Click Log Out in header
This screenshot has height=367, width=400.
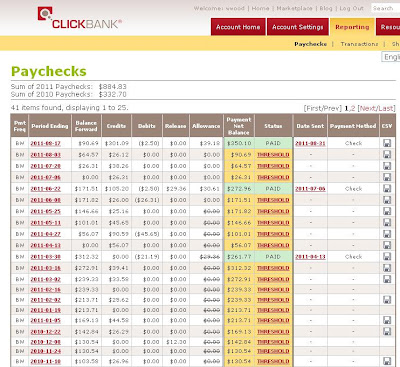(352, 8)
